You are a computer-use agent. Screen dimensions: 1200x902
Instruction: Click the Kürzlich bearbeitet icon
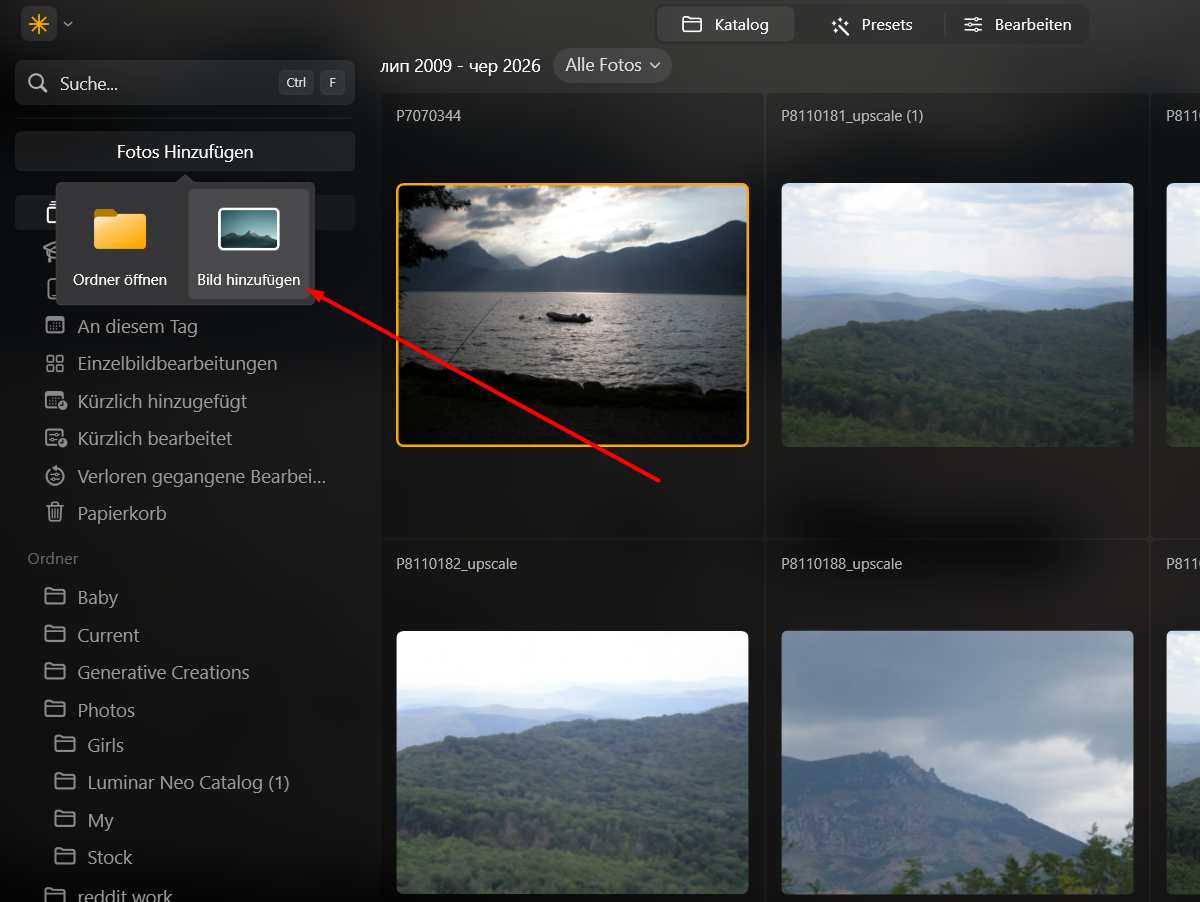coord(55,438)
